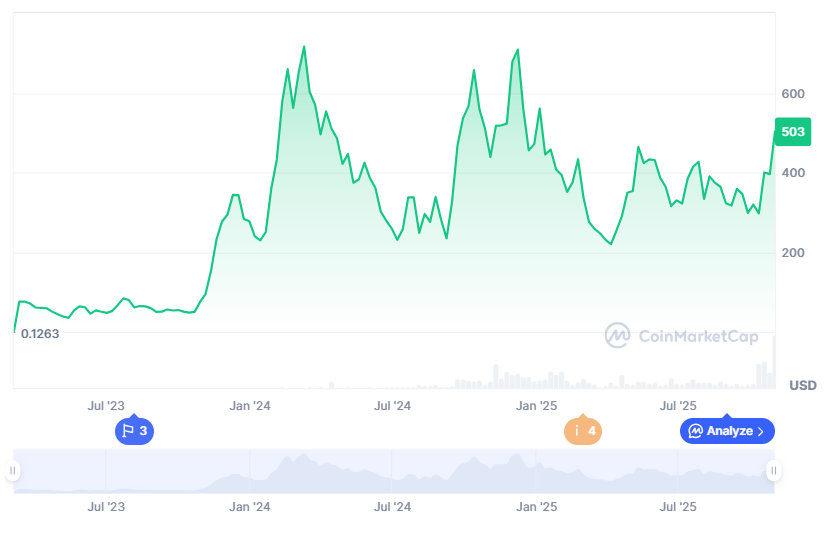The height and width of the screenshot is (536, 824).
Task: Click the green 503 current price tag
Action: pyautogui.click(x=793, y=132)
